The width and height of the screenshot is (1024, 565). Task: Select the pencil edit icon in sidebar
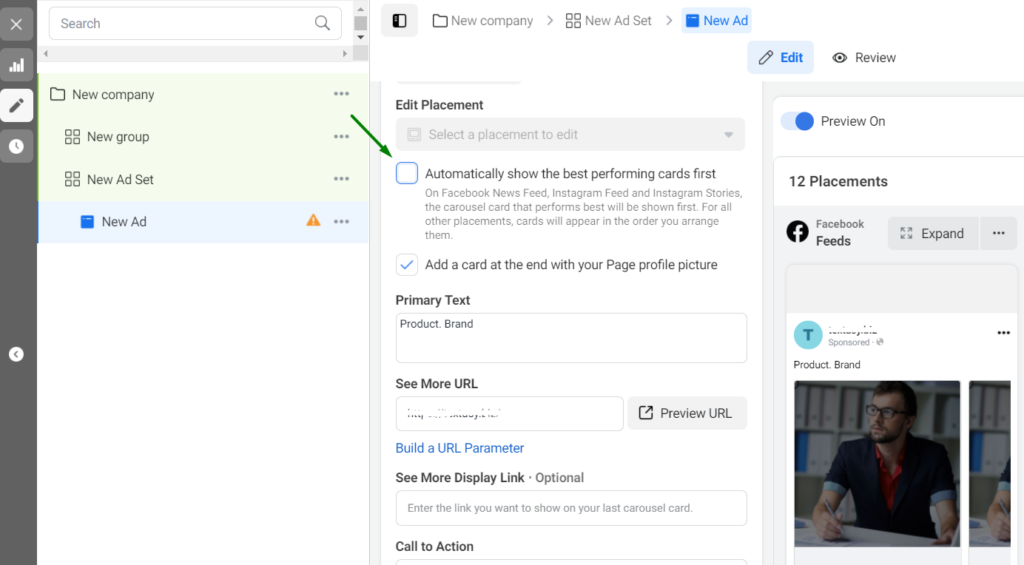coord(16,105)
